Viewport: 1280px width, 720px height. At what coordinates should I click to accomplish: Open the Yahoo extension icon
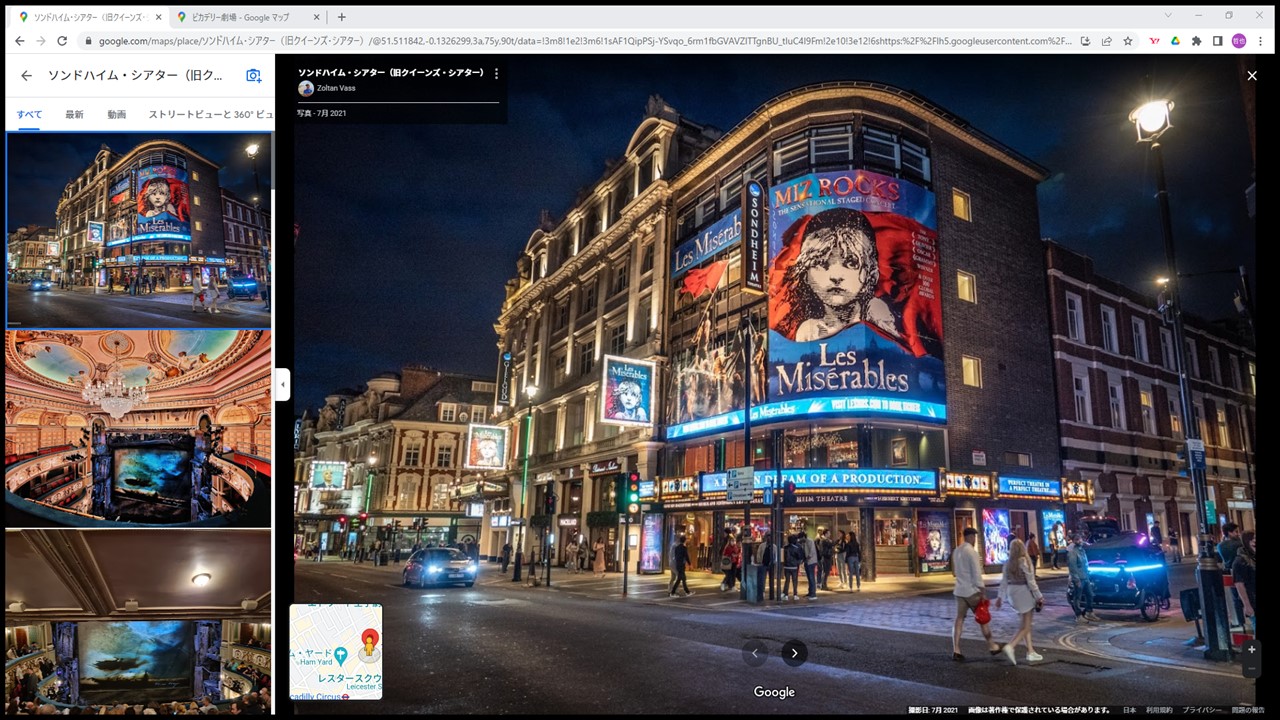point(1154,41)
